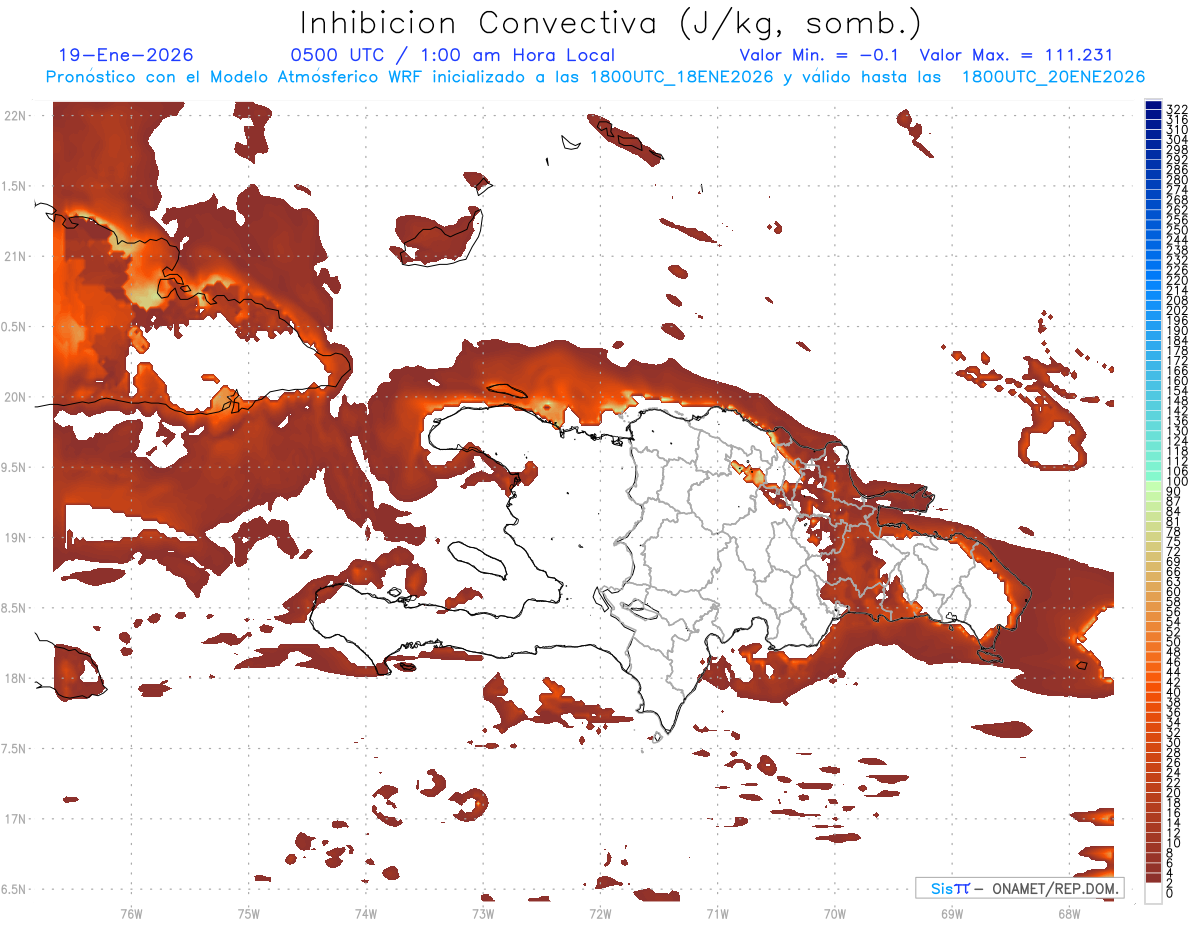Click the "68W" longitude label
This screenshot has width=1200, height=927.
[x=1069, y=913]
